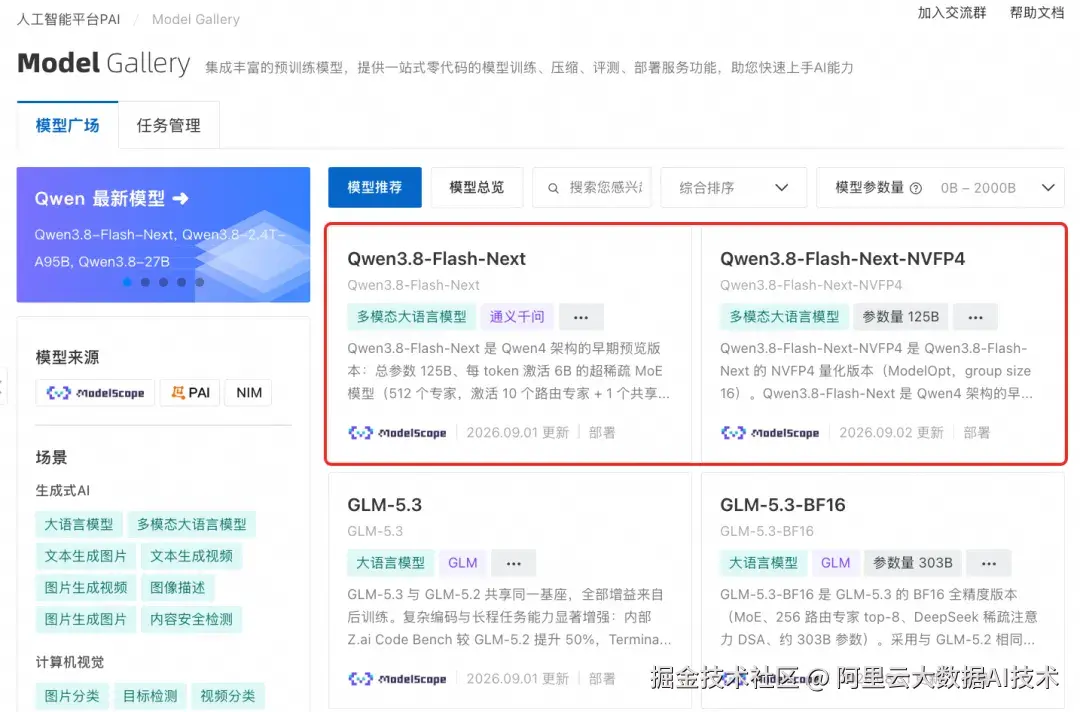Click the search magnifier icon
The width and height of the screenshot is (1080, 712).
(x=553, y=188)
